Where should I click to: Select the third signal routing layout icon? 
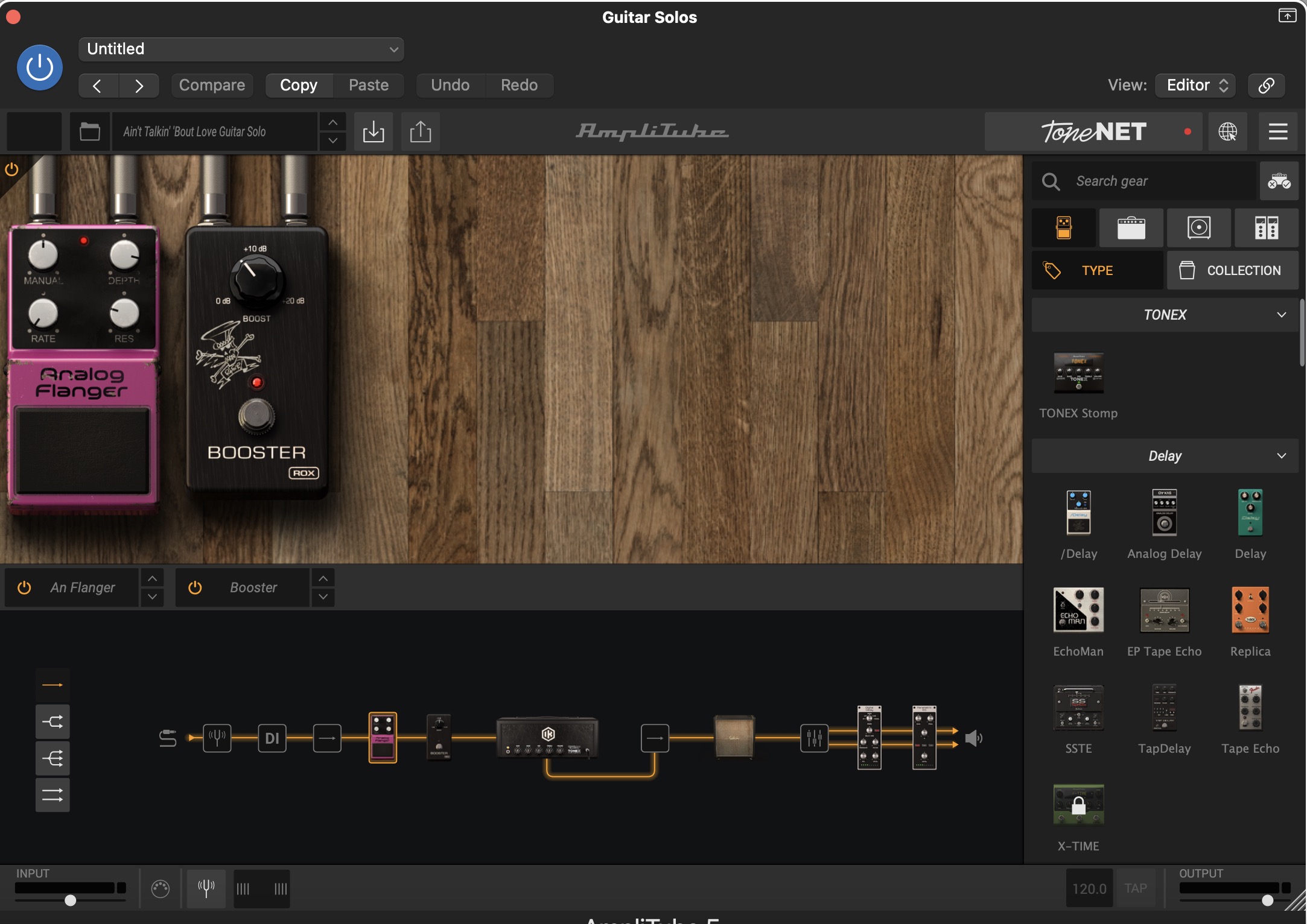coord(52,758)
